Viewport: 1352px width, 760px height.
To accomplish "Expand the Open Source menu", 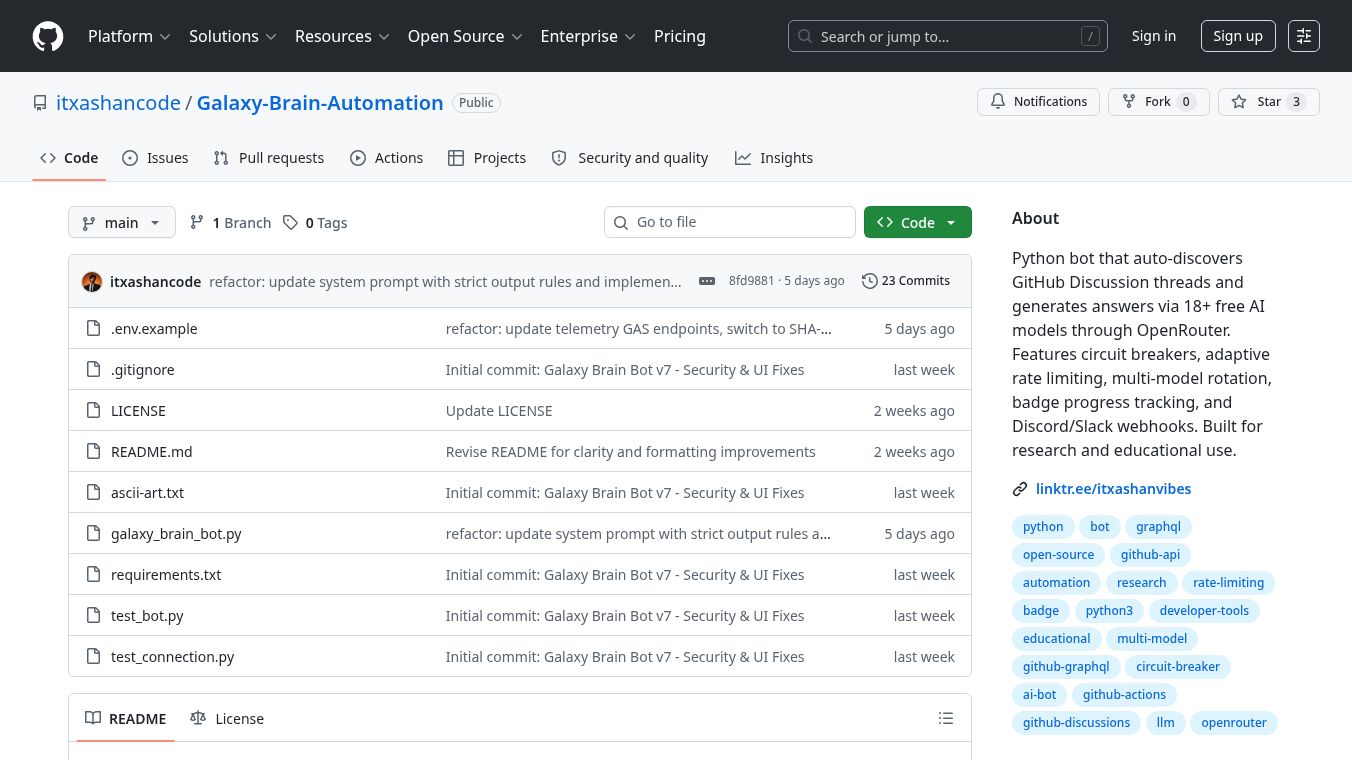I will [x=465, y=36].
